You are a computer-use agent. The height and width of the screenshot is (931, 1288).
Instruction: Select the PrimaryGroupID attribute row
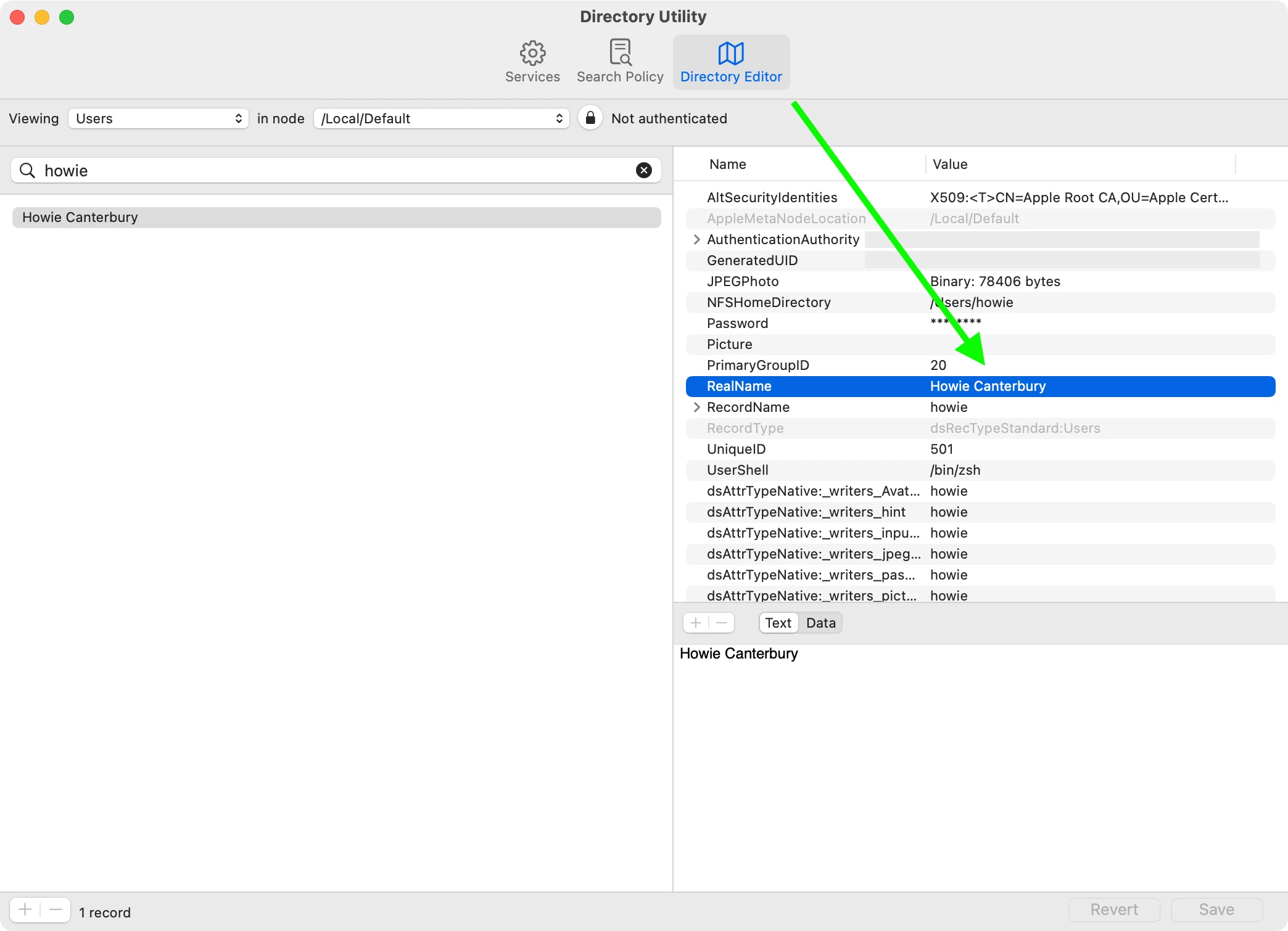point(981,365)
